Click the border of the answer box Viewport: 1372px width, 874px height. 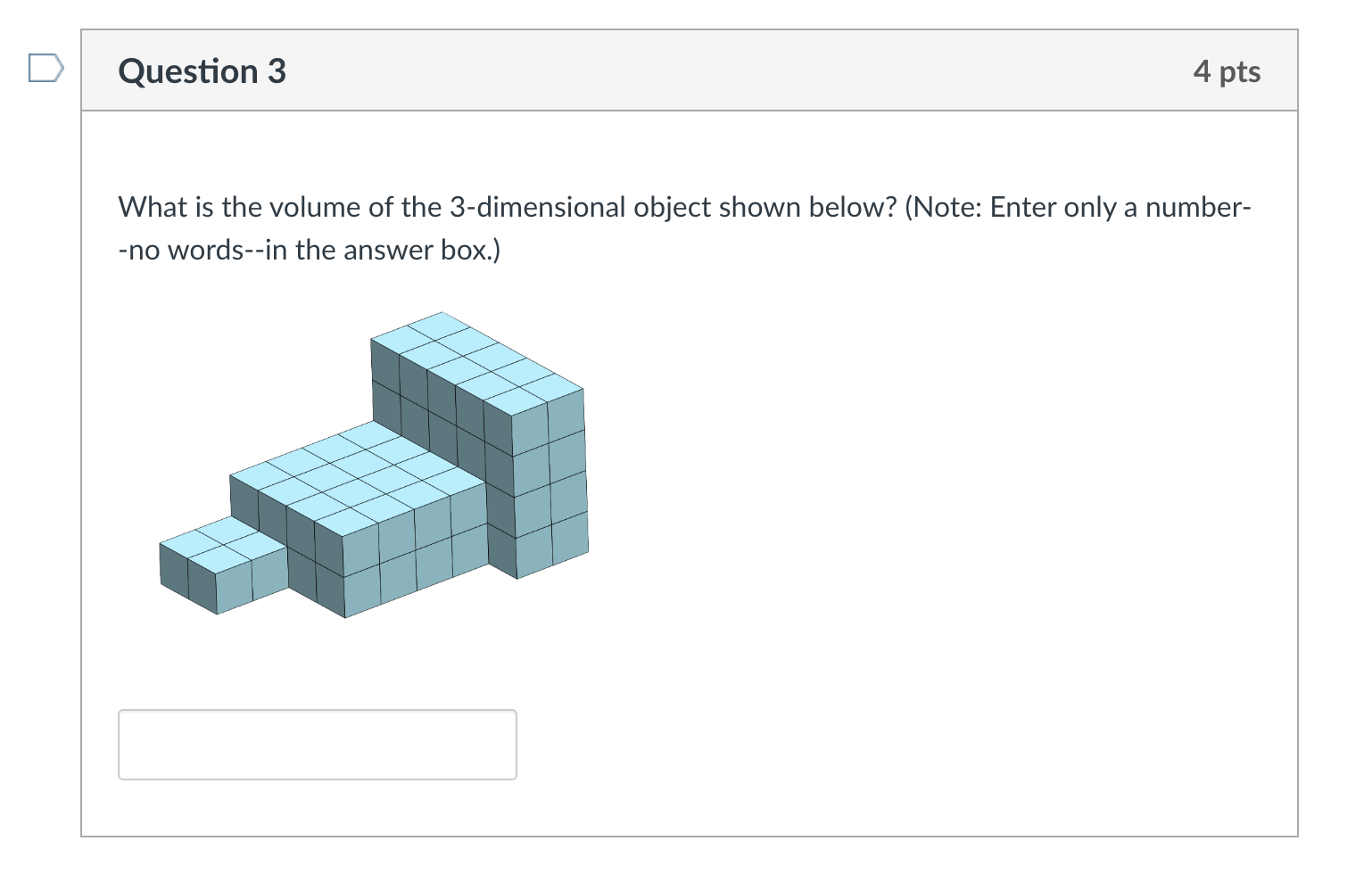click(317, 711)
